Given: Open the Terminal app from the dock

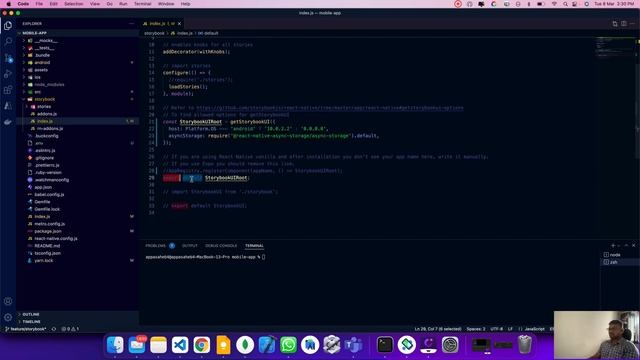Looking at the screenshot, I should [385, 345].
